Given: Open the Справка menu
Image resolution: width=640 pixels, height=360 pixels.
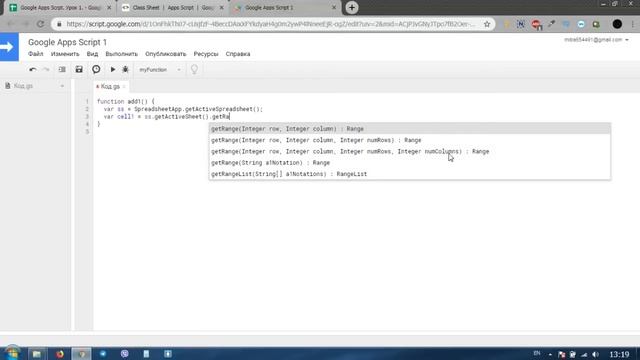Looking at the screenshot, I should click(238, 54).
